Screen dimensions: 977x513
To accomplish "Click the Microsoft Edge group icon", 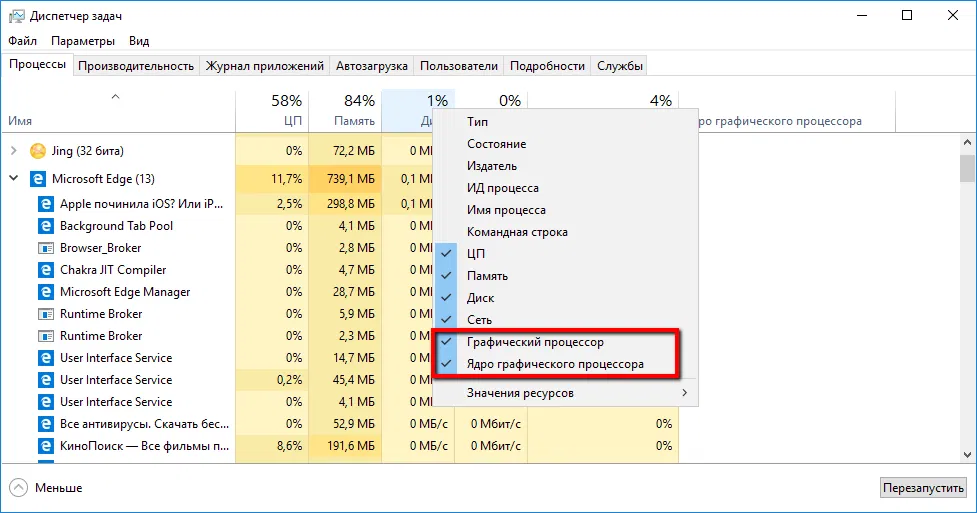I will 38,179.
